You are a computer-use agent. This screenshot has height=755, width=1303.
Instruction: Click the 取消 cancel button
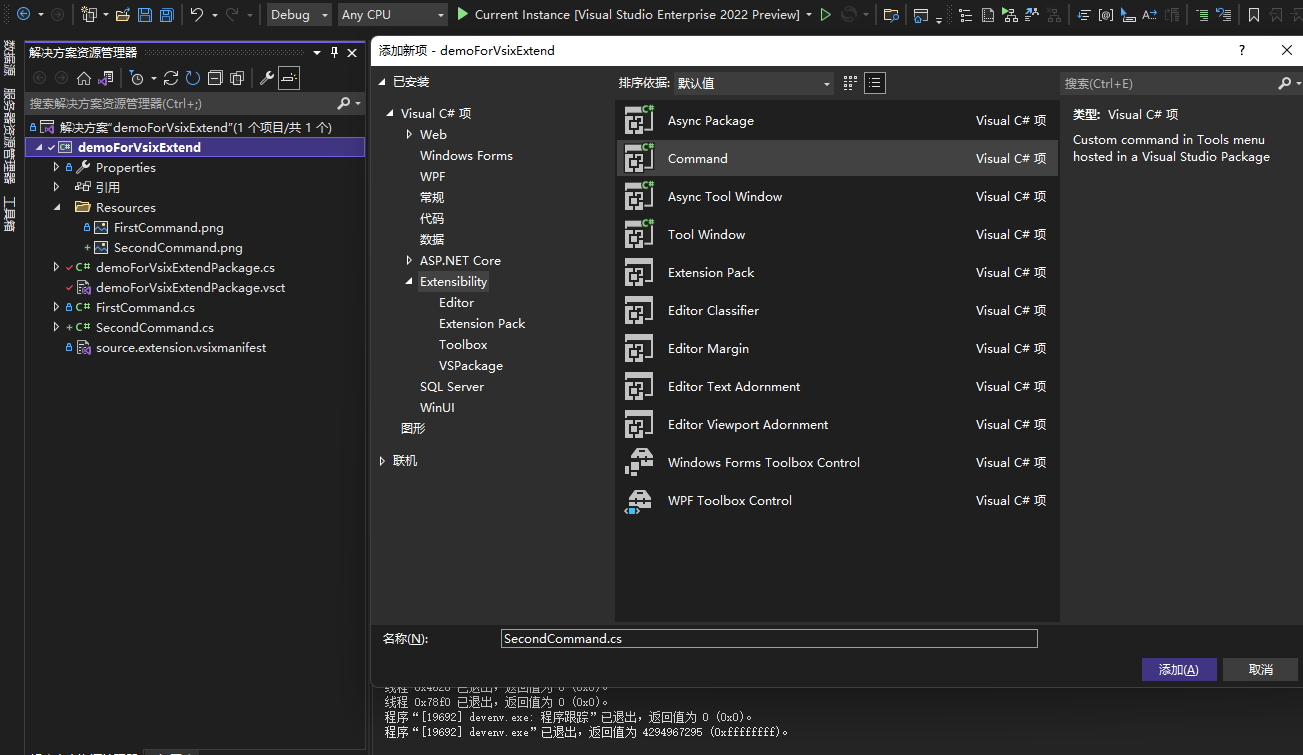click(1260, 669)
